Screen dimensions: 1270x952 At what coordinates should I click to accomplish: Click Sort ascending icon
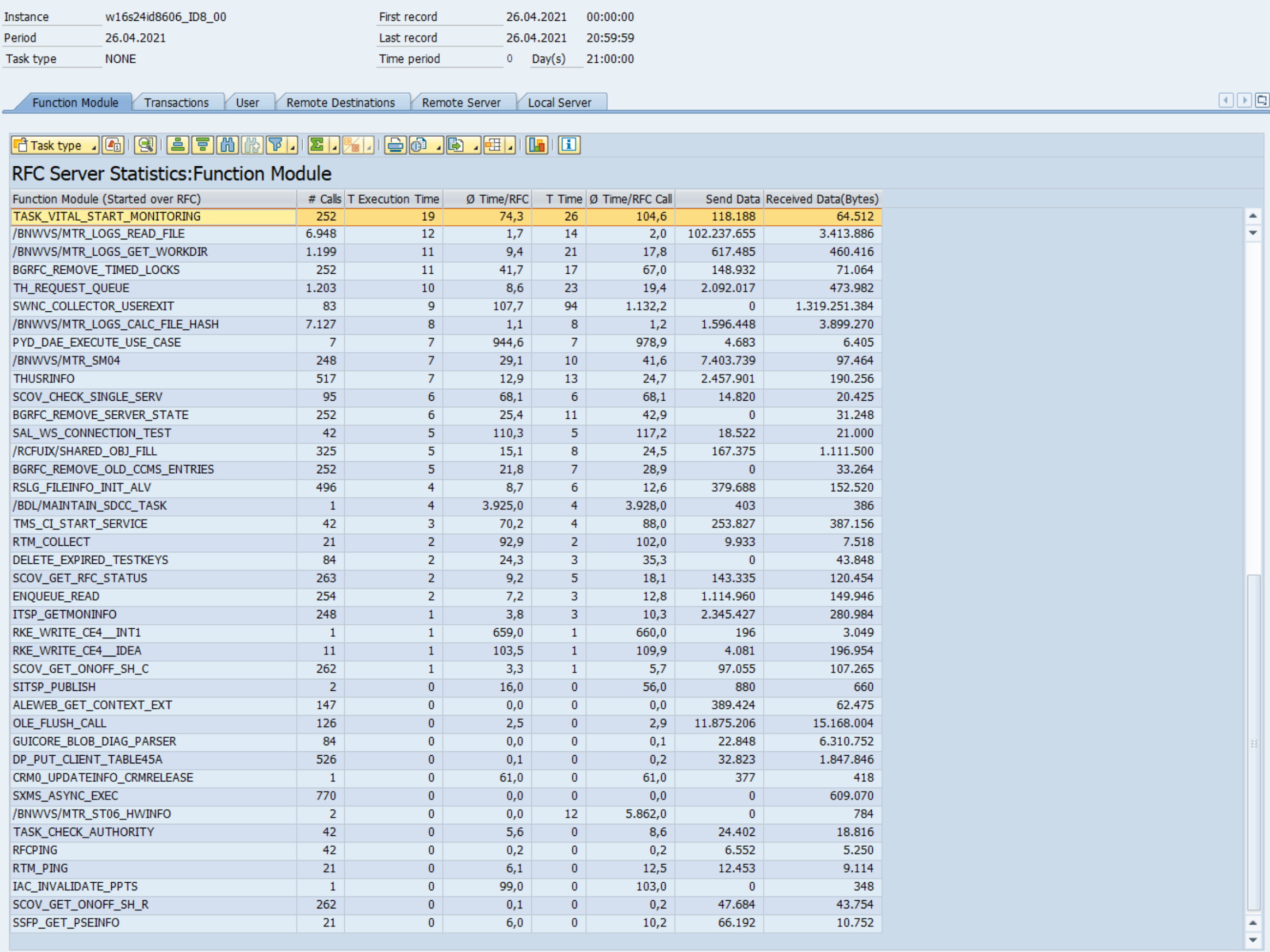click(x=178, y=145)
